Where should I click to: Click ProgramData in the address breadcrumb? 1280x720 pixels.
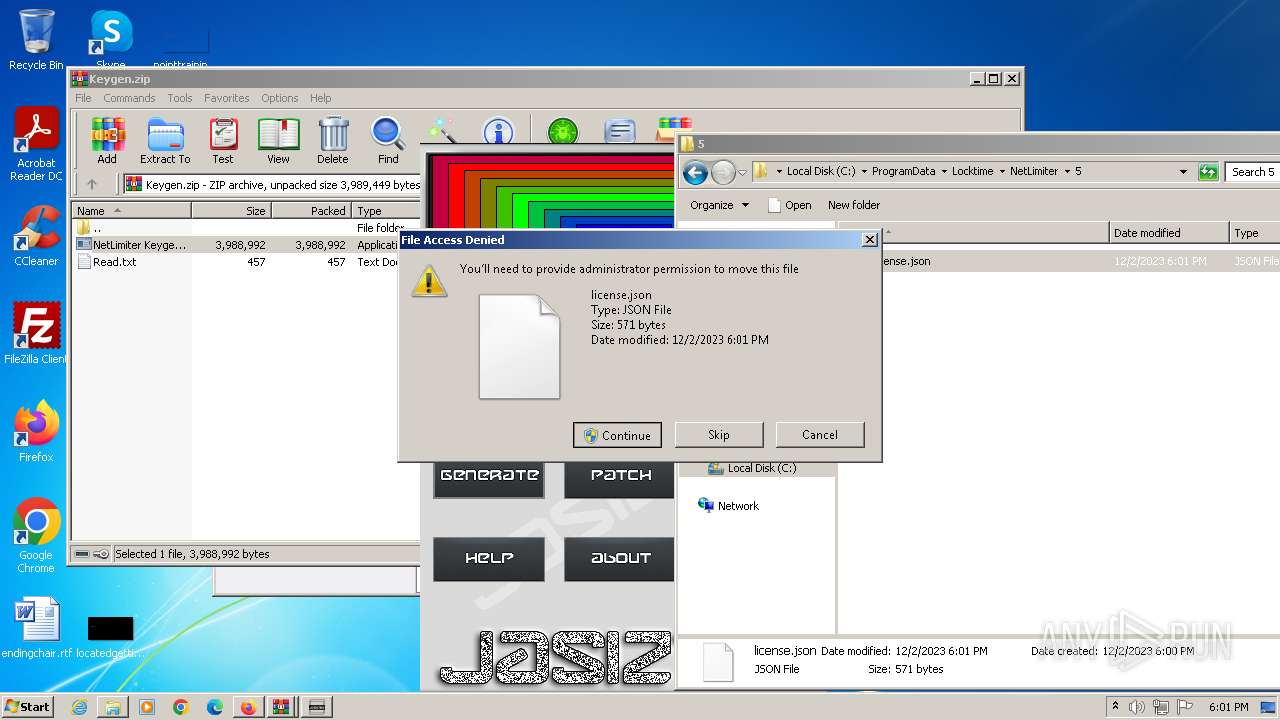pyautogui.click(x=903, y=171)
